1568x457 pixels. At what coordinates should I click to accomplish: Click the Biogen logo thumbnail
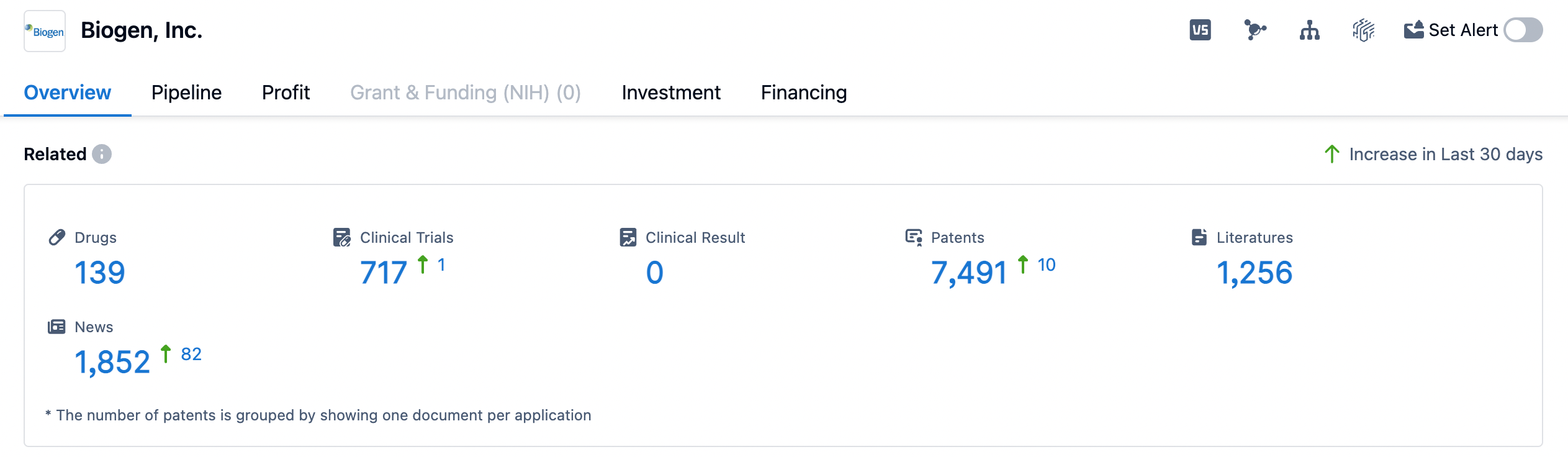[x=45, y=31]
